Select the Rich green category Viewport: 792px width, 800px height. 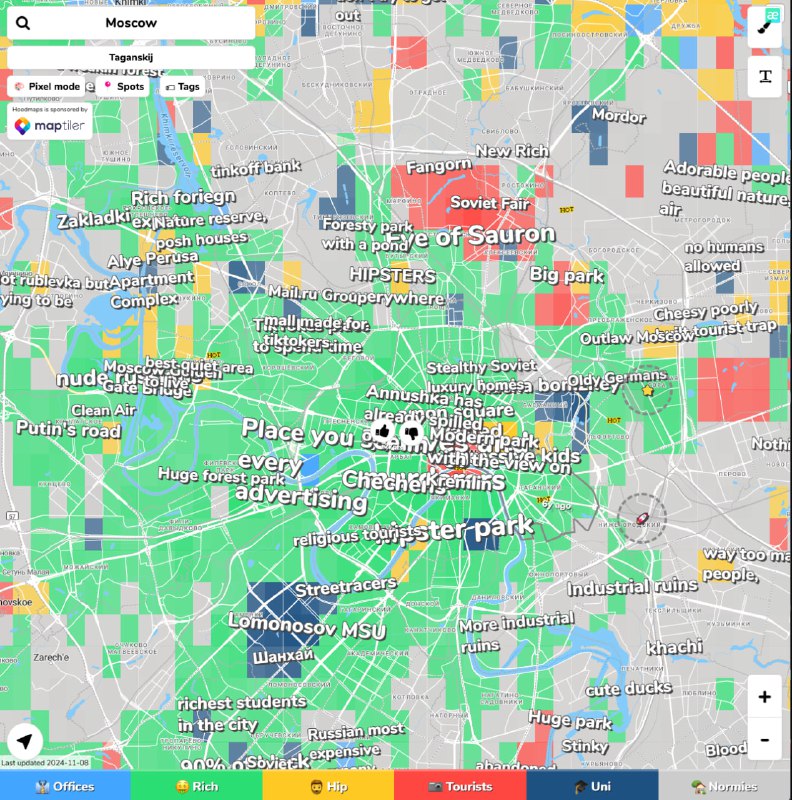[x=197, y=786]
